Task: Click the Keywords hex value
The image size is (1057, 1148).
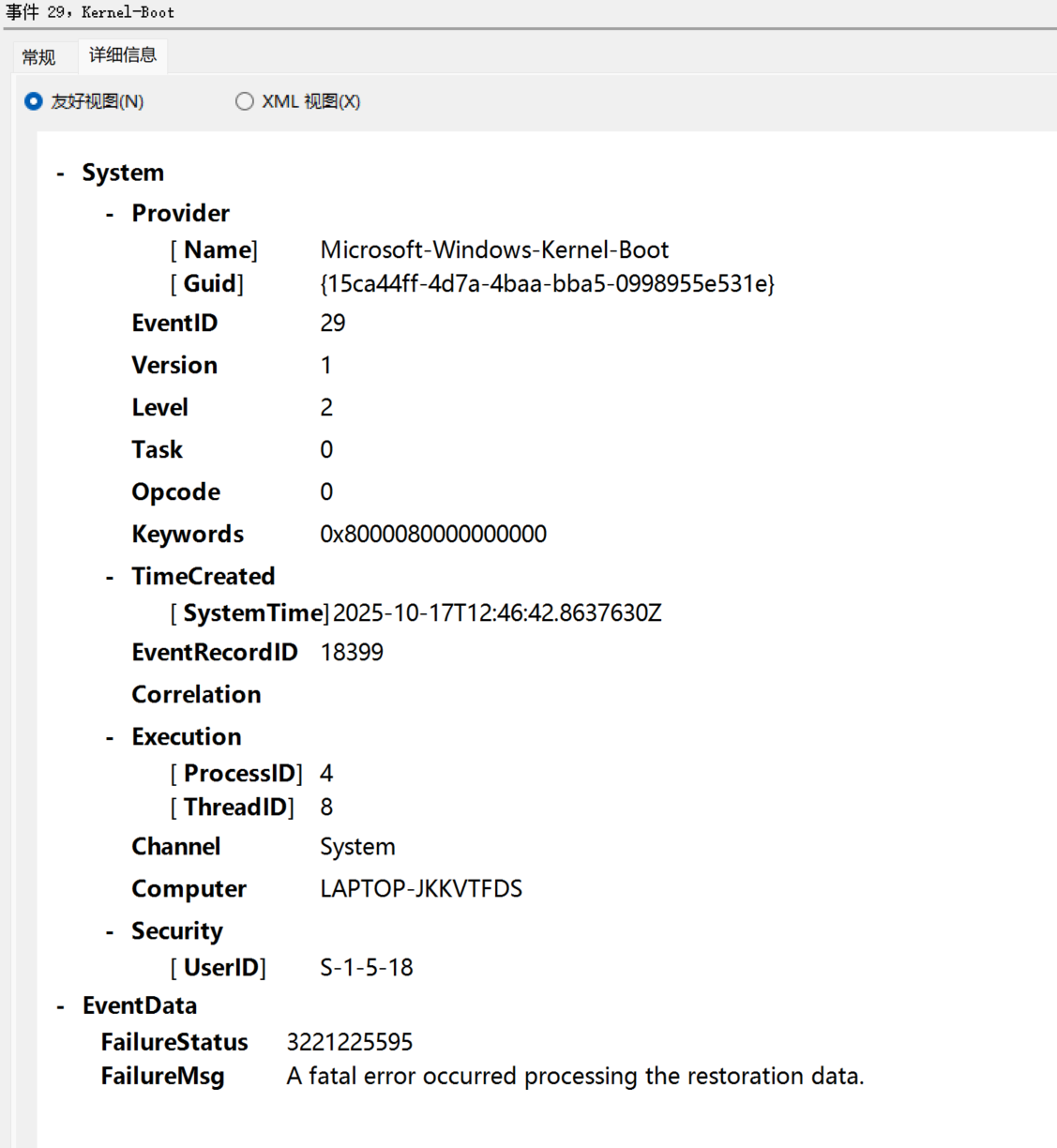Action: click(x=433, y=534)
